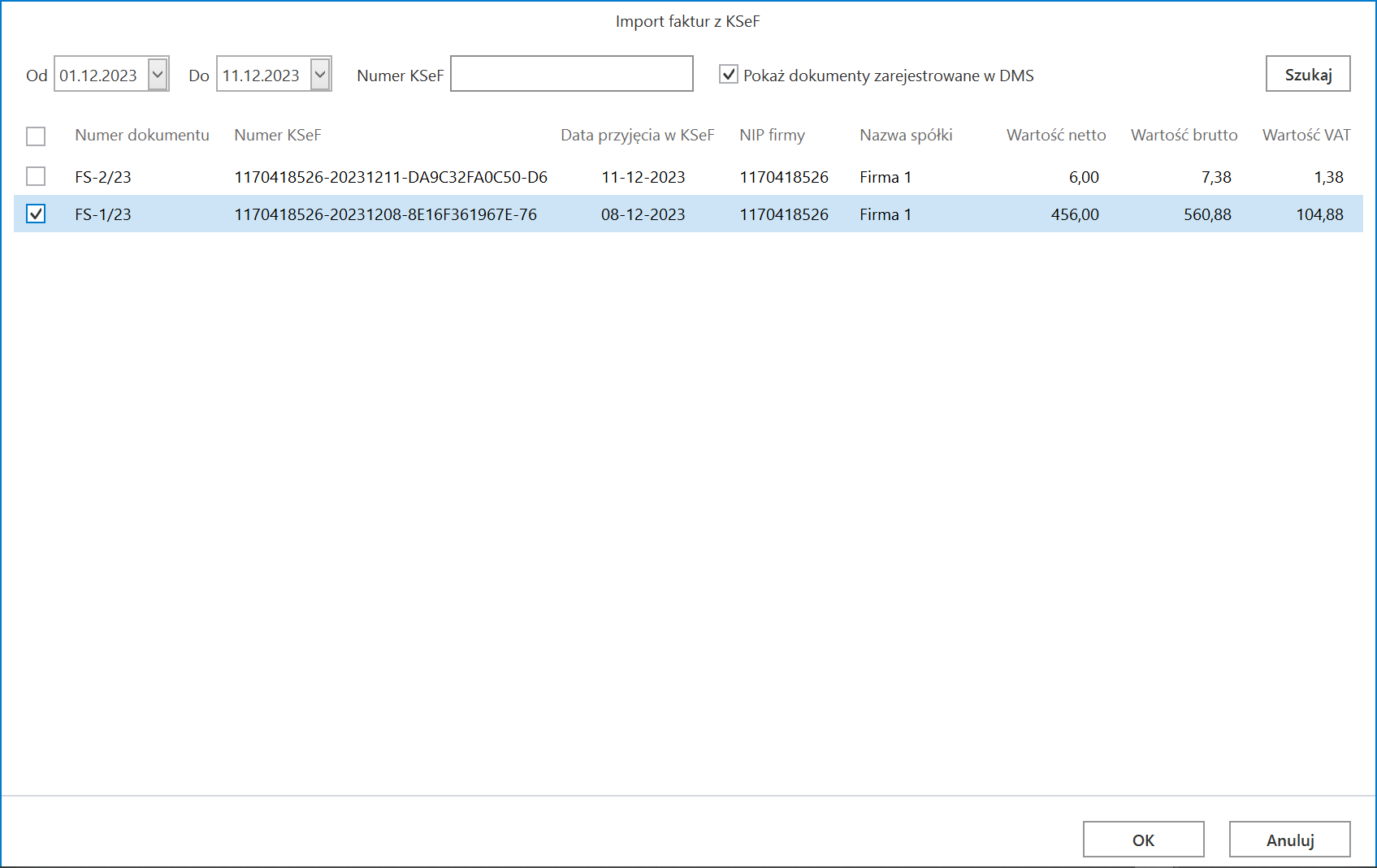Open the Od date dropdown arrow

158,75
